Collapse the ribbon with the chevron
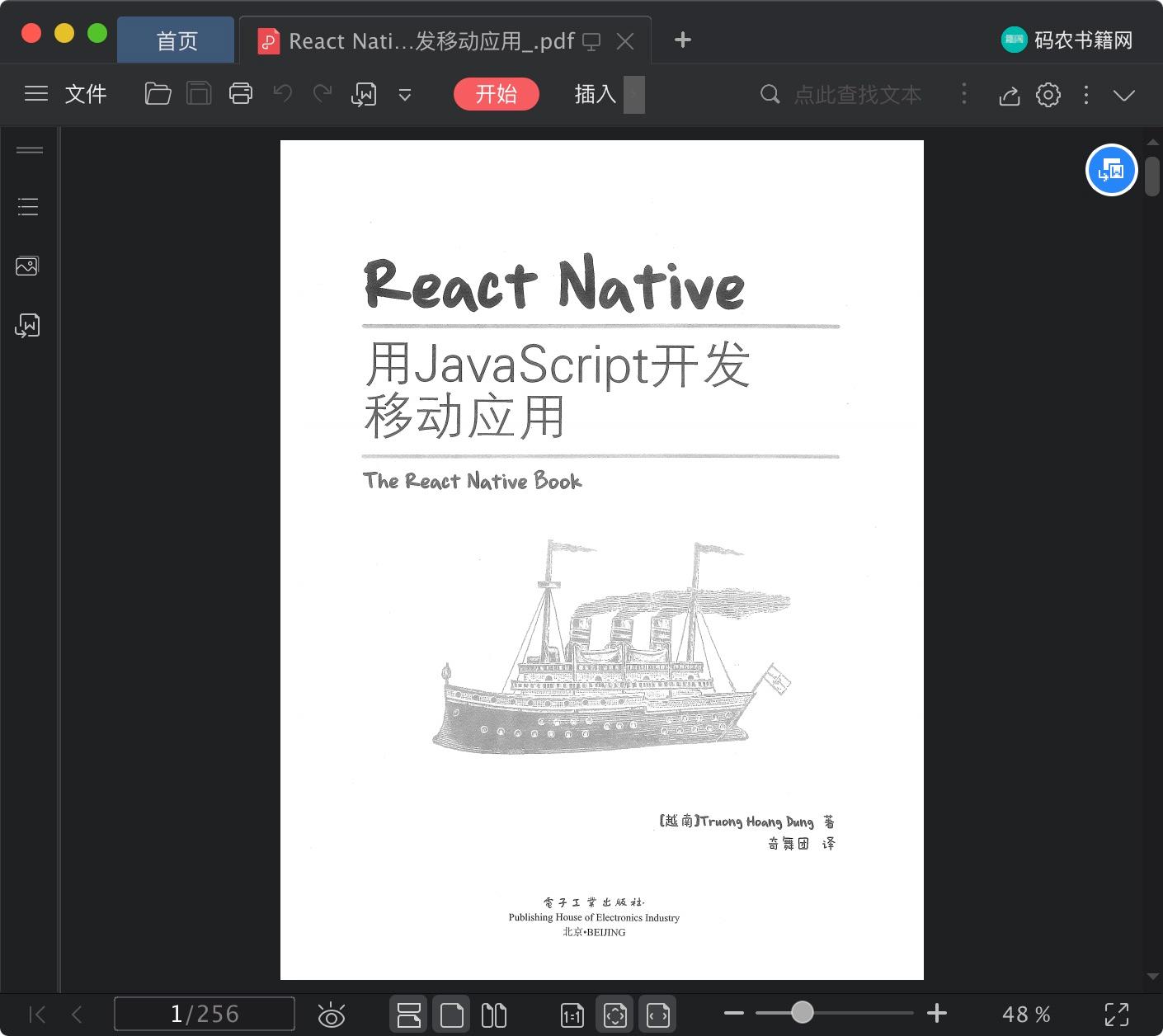The image size is (1163, 1036). [x=1124, y=95]
